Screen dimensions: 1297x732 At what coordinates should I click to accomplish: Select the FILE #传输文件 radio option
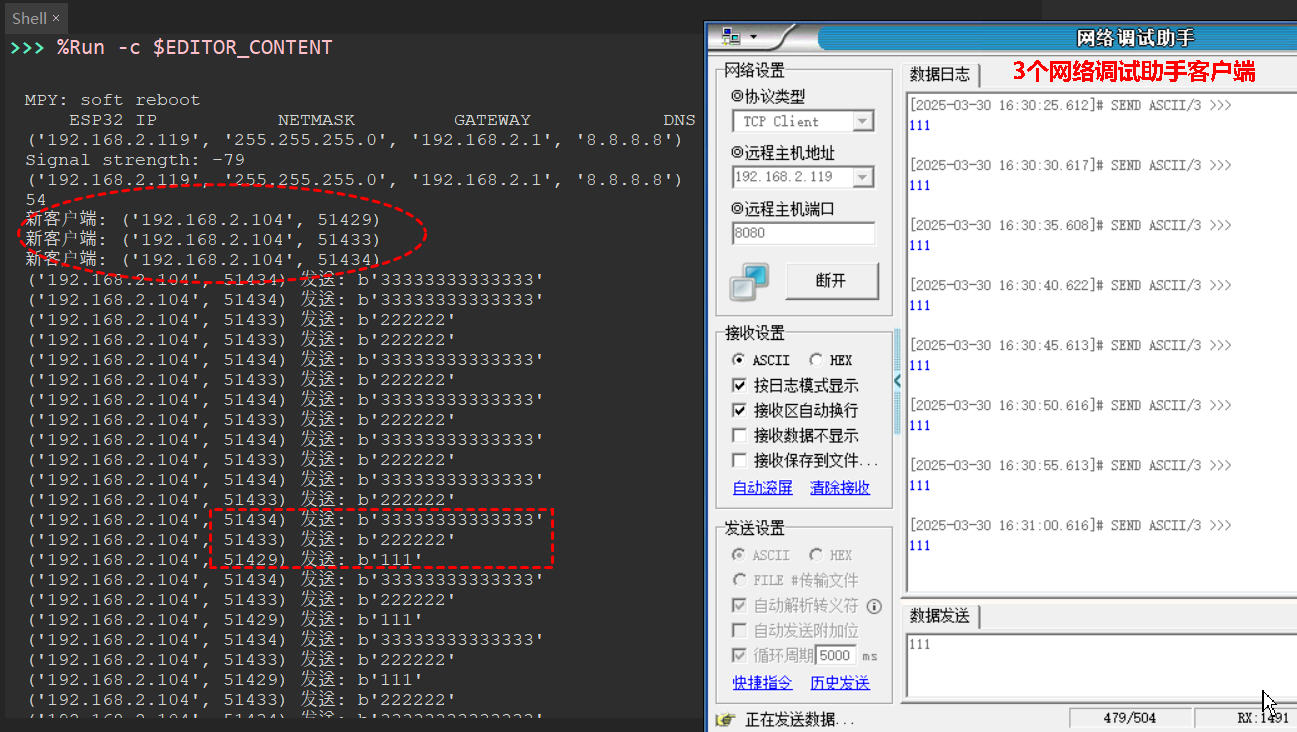739,580
